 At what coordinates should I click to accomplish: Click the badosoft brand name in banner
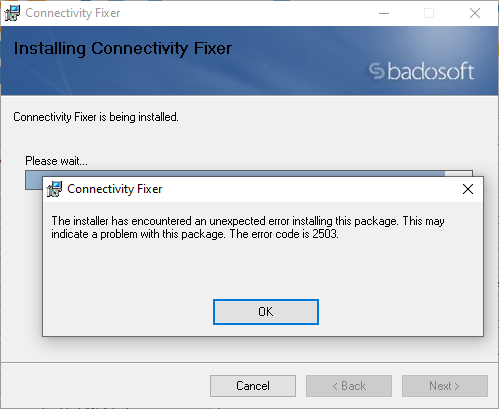[430, 71]
